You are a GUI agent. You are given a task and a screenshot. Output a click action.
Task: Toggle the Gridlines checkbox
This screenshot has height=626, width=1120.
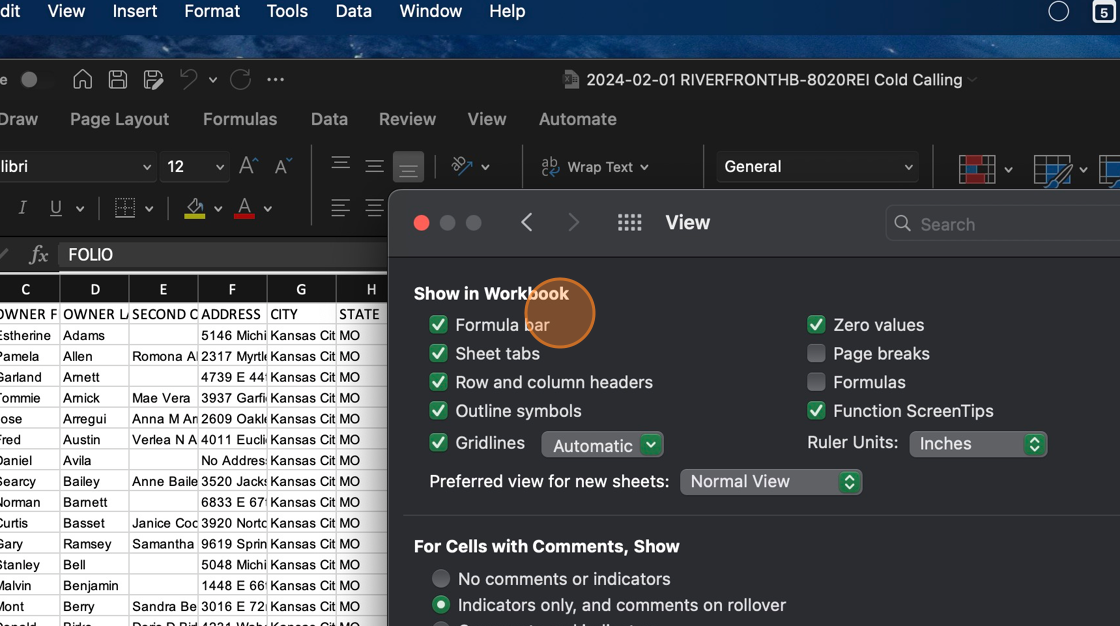tap(438, 443)
